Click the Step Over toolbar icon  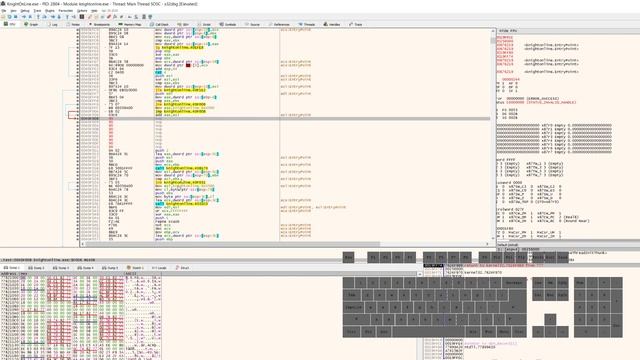tap(45, 17)
